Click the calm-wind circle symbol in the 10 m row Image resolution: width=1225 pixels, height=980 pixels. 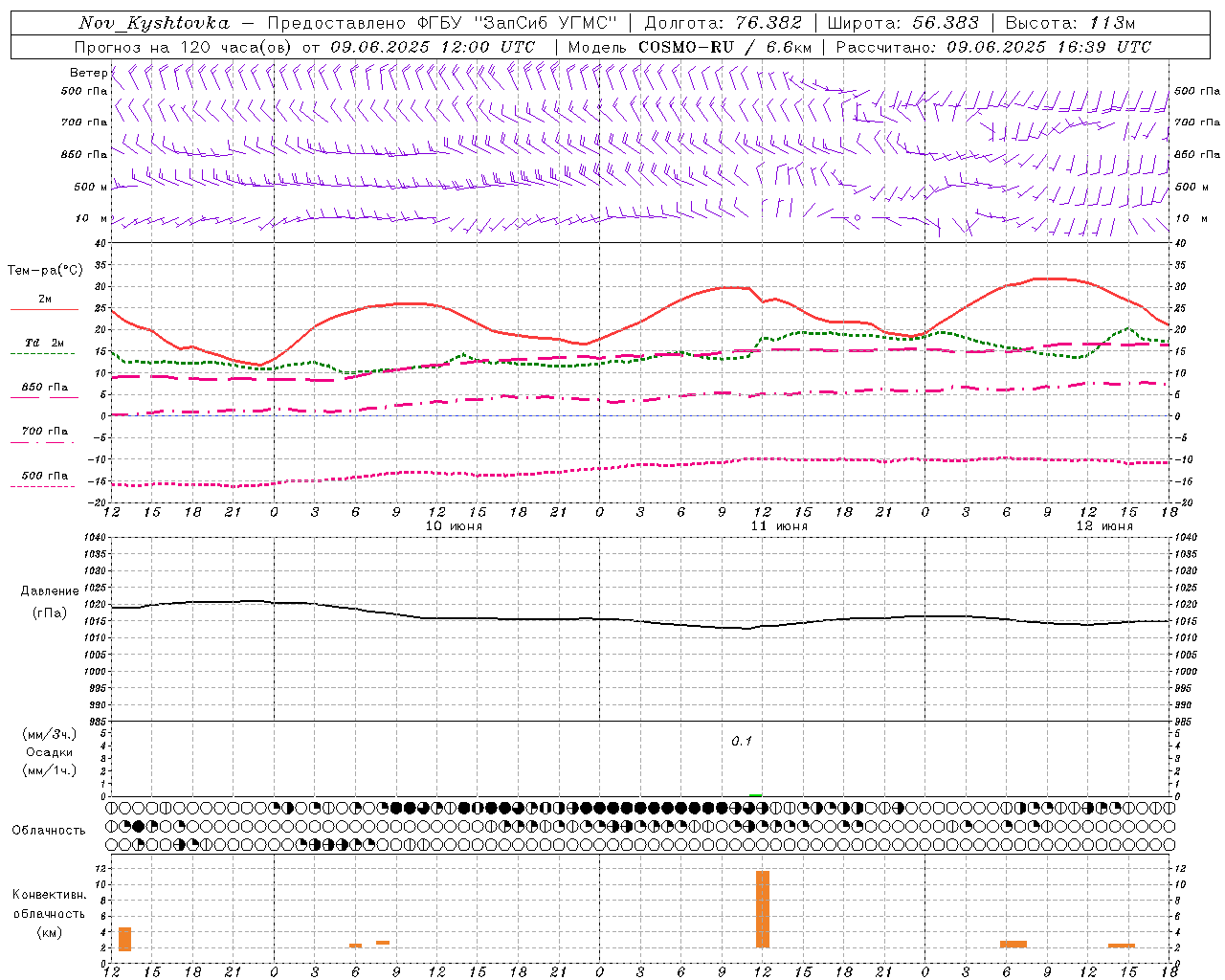point(857,217)
